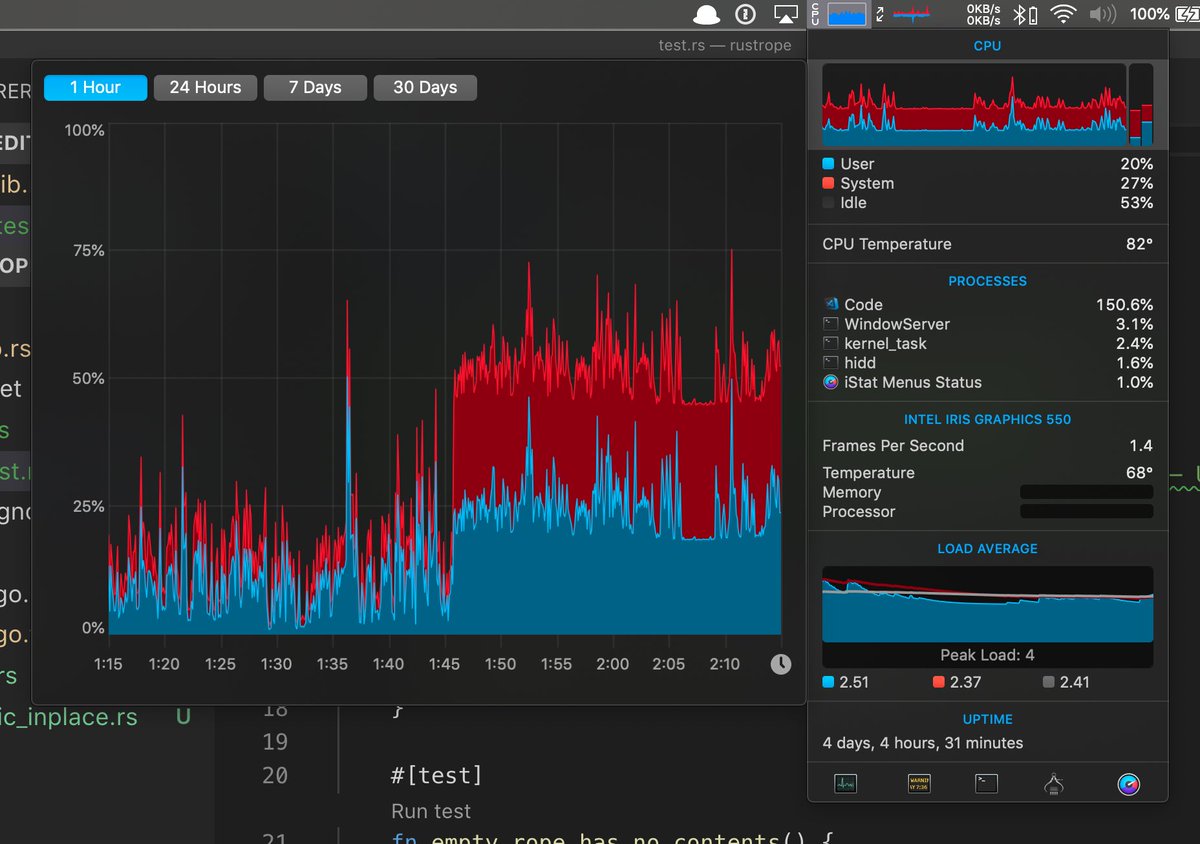1200x844 pixels.
Task: Click the CPU usage mini graph in the panel
Action: pos(973,105)
